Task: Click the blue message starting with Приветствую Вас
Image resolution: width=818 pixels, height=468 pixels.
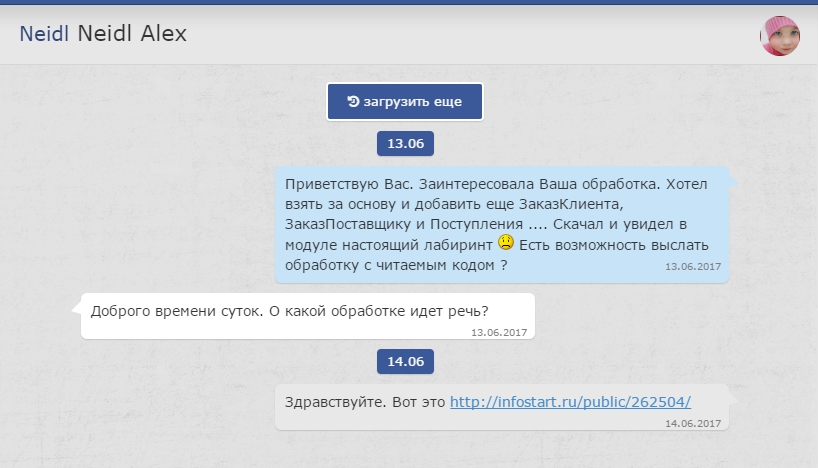Action: [x=501, y=225]
